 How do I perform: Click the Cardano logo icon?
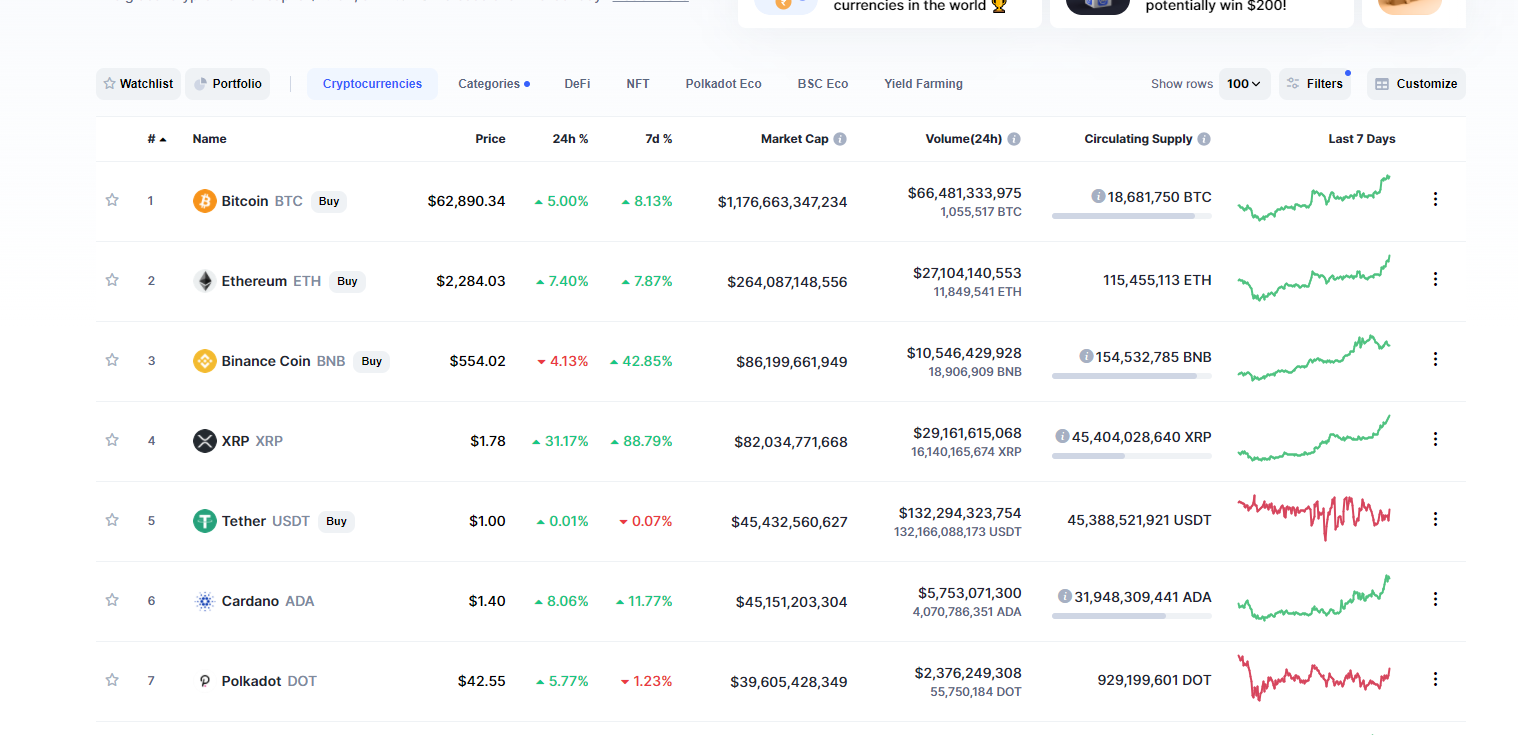[x=204, y=601]
